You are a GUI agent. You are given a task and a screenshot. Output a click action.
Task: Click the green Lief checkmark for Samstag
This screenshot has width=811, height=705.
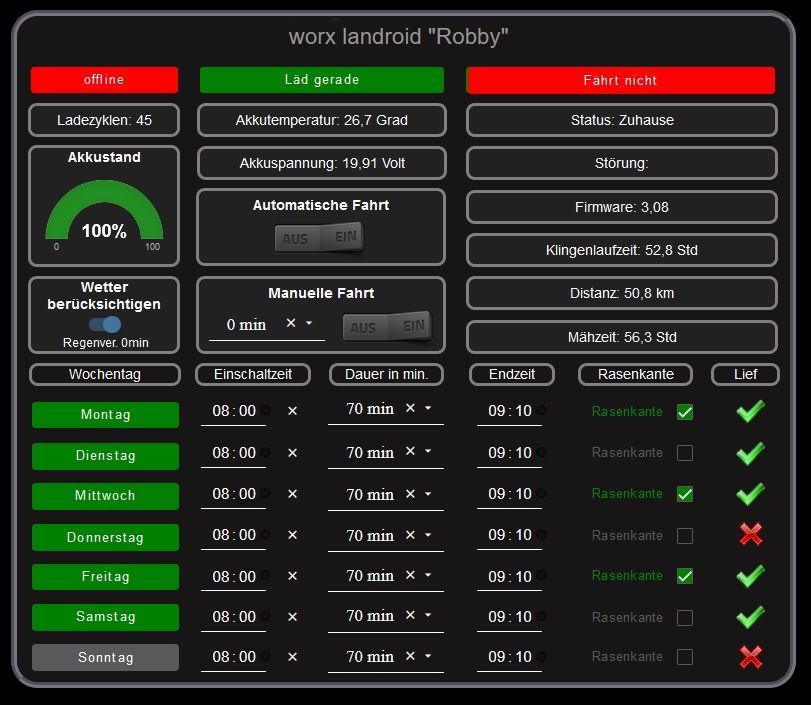(x=750, y=617)
